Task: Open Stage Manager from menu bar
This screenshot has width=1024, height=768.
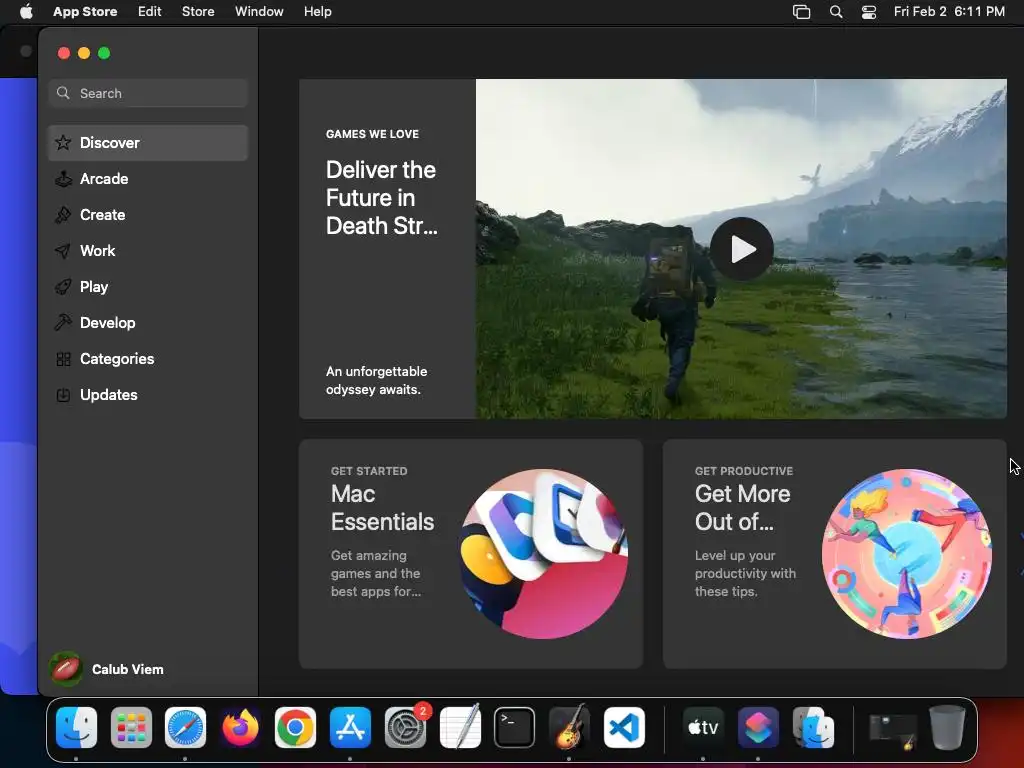Action: pyautogui.click(x=801, y=12)
